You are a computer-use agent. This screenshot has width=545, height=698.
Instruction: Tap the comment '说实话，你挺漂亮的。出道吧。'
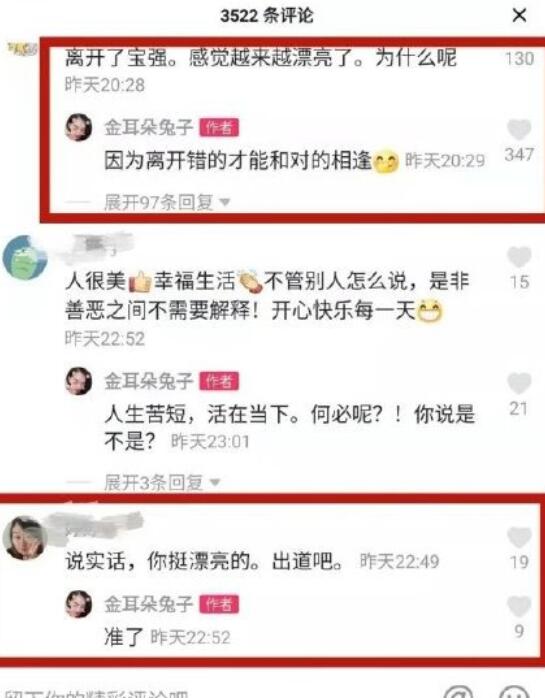coord(204,561)
